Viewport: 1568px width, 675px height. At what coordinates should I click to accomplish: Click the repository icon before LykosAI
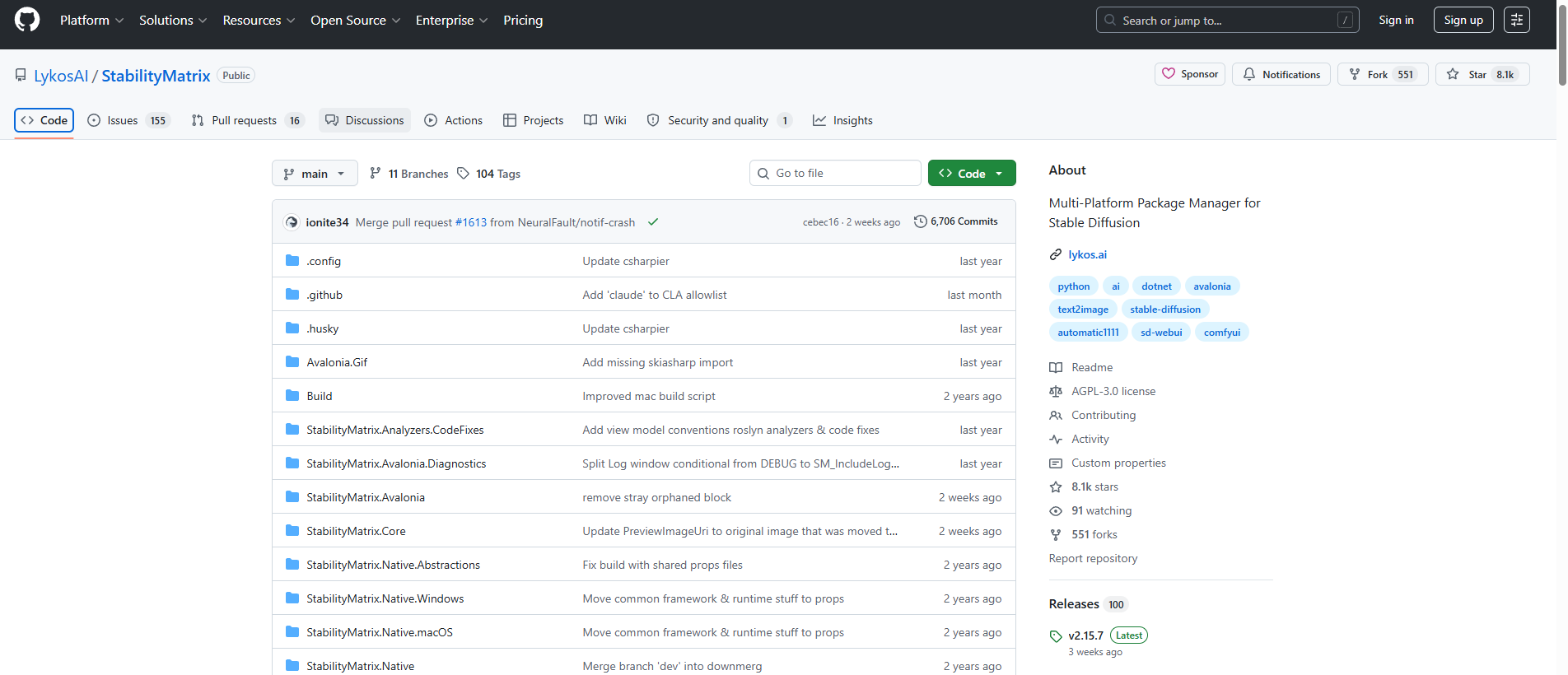[21, 75]
